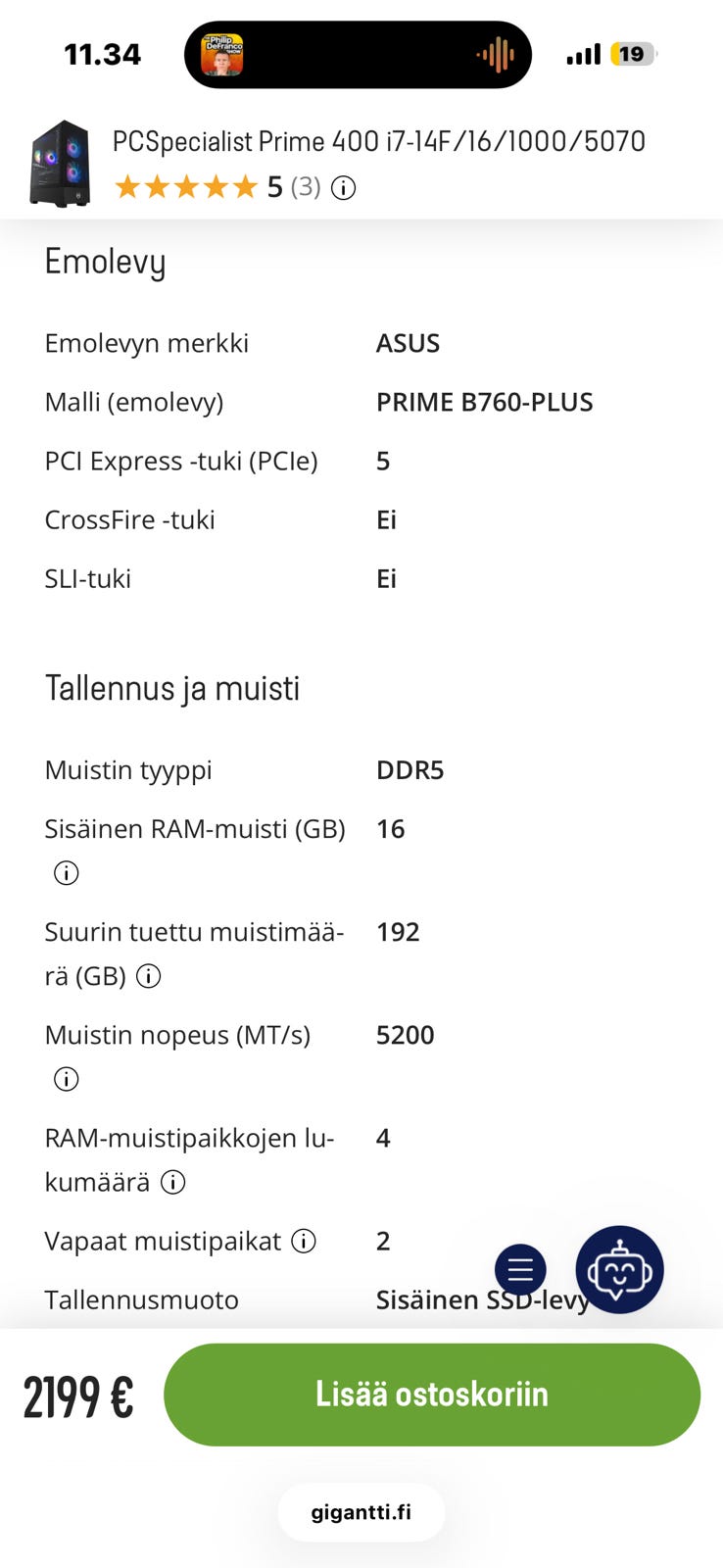Tap the Tallennus ja muisti section heading
Image resolution: width=723 pixels, height=1568 pixels.
coord(172,688)
